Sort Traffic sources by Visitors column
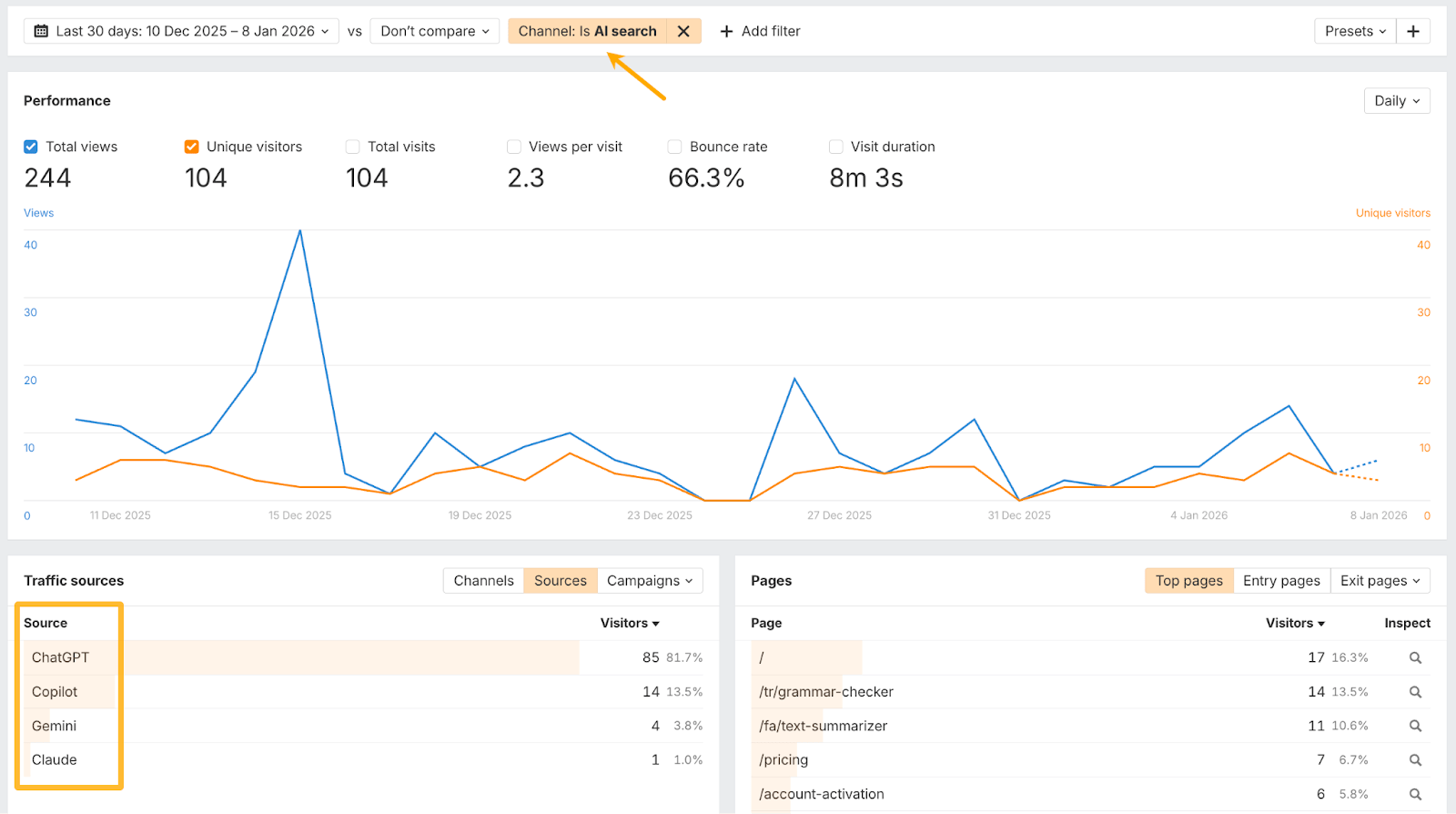 click(x=629, y=623)
